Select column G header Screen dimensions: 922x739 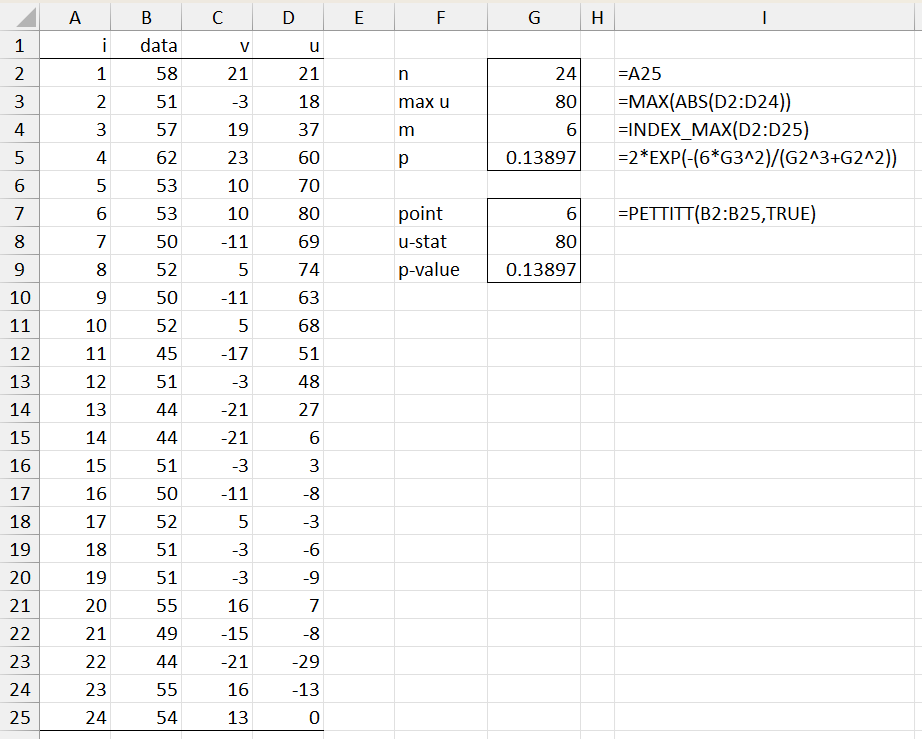[x=533, y=18]
